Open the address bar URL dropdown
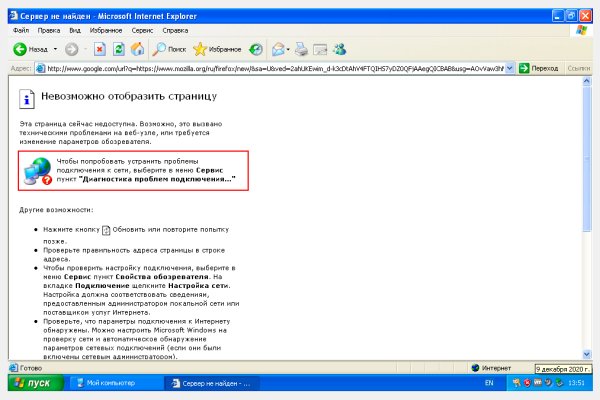This screenshot has width=600, height=400. pos(511,68)
